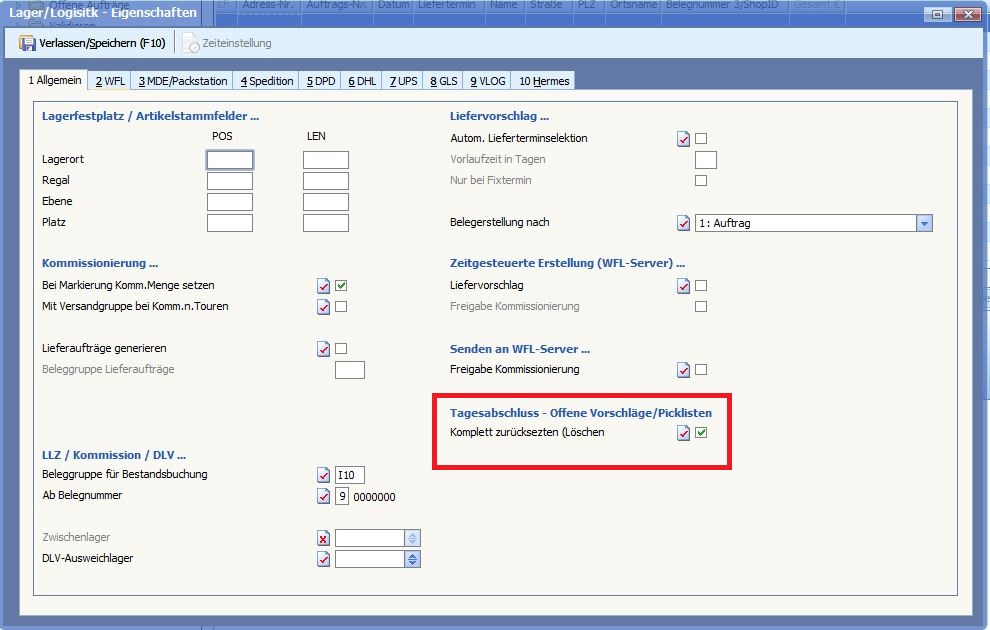Click the Beleggruppe für Bestandsbuchung field
Image resolution: width=990 pixels, height=630 pixels.
(351, 475)
